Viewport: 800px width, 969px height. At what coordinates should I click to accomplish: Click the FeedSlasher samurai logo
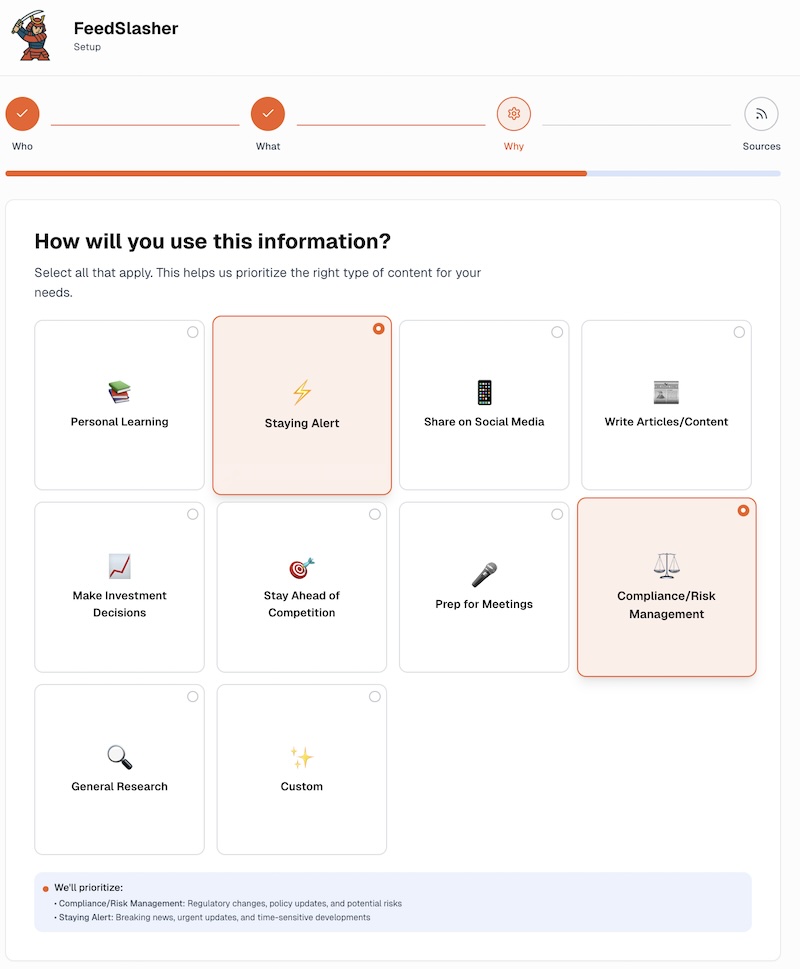tap(31, 37)
